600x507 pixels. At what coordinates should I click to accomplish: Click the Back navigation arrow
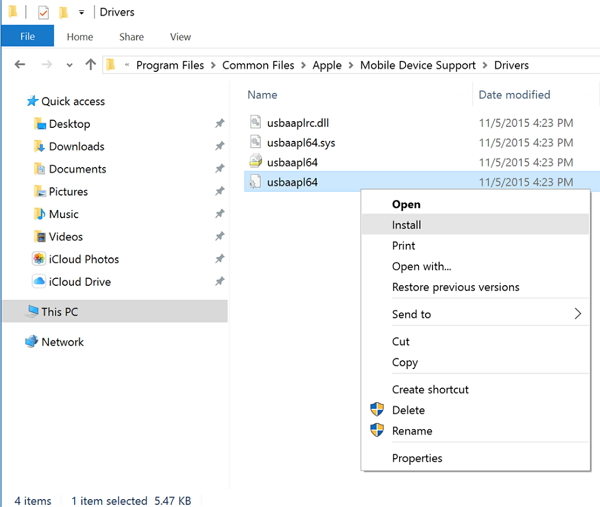pyautogui.click(x=20, y=64)
